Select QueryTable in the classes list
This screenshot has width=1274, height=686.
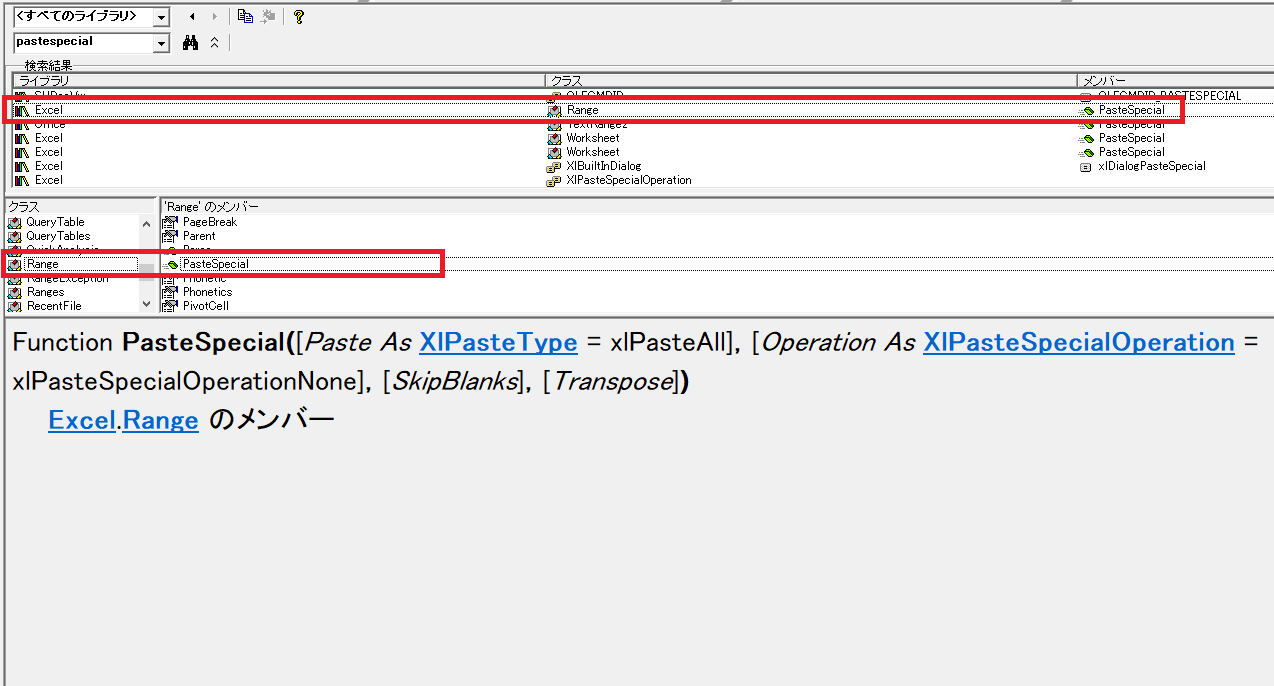55,222
